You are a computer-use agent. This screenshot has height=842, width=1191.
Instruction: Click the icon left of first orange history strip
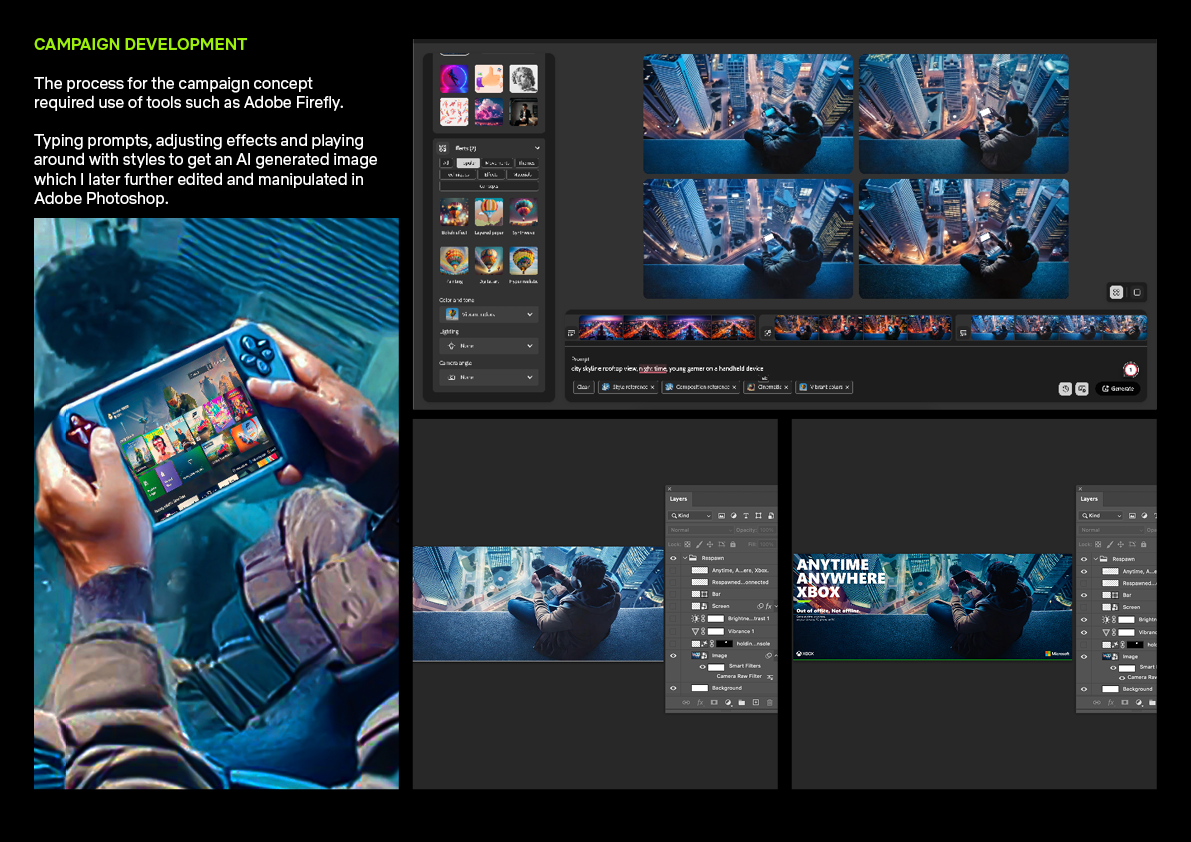(571, 333)
